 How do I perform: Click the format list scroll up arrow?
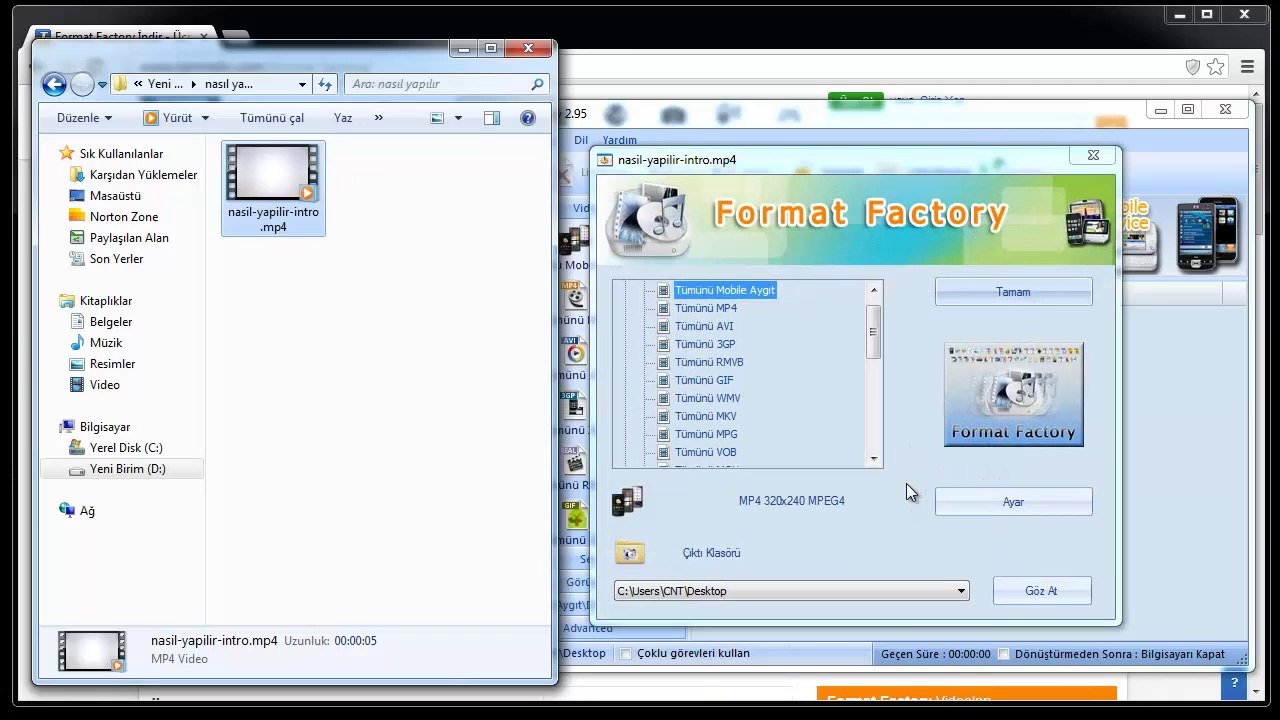click(874, 290)
